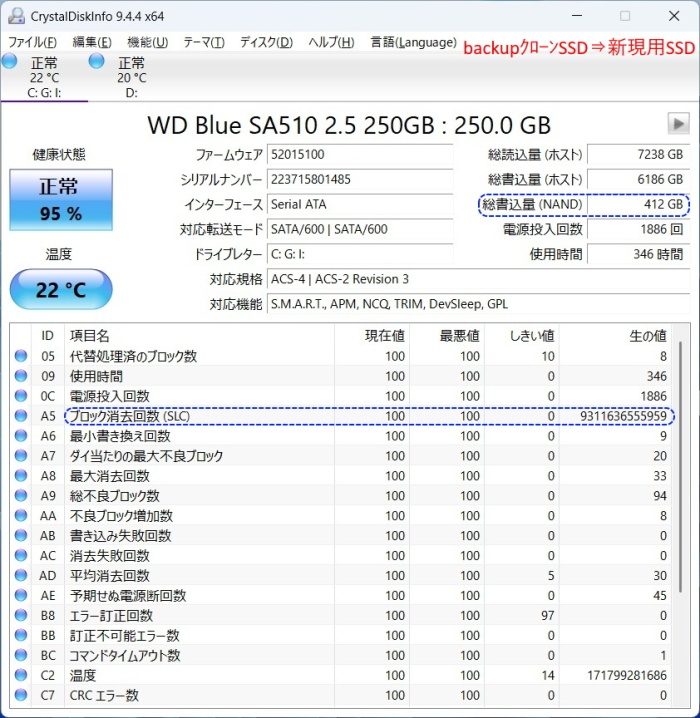Select the 代替処理済のブロック数 row name

click(133, 356)
